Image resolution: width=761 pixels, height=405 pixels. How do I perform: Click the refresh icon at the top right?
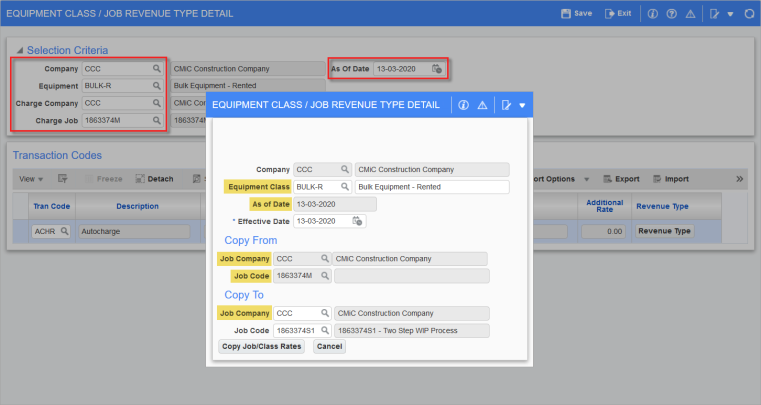748,14
